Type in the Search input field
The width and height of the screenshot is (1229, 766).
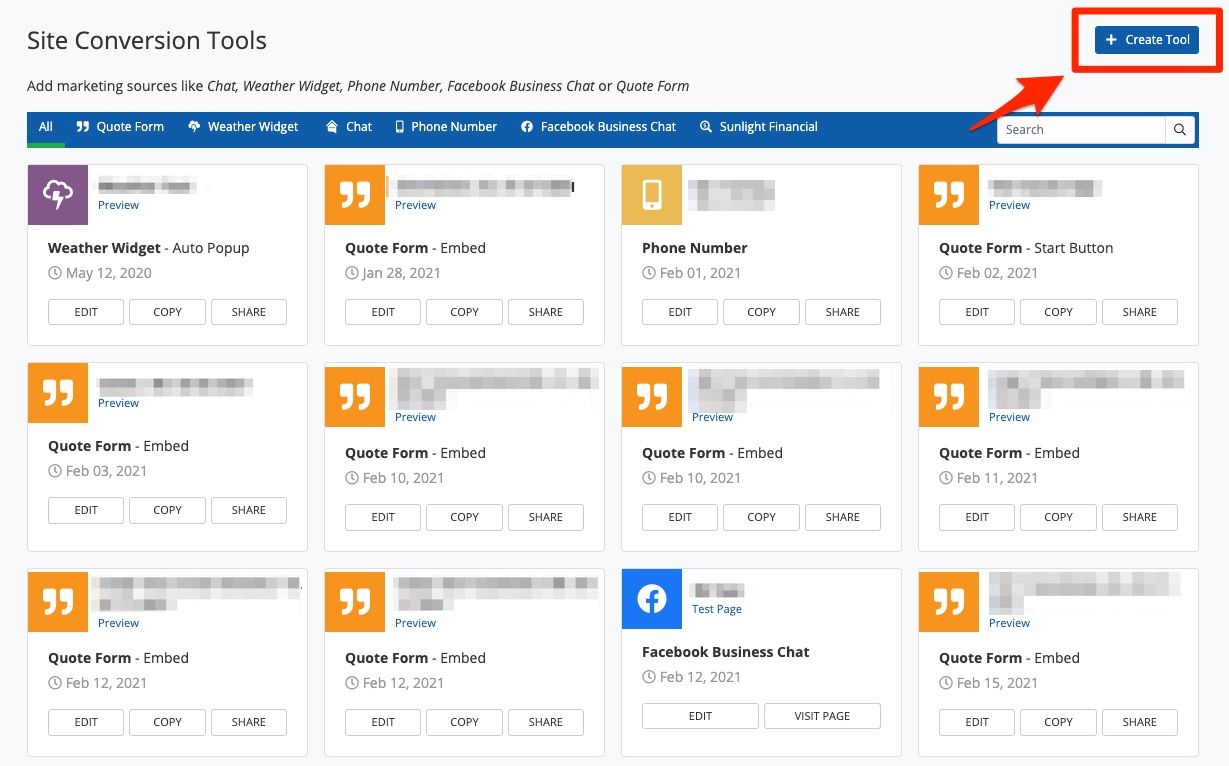click(x=1081, y=130)
